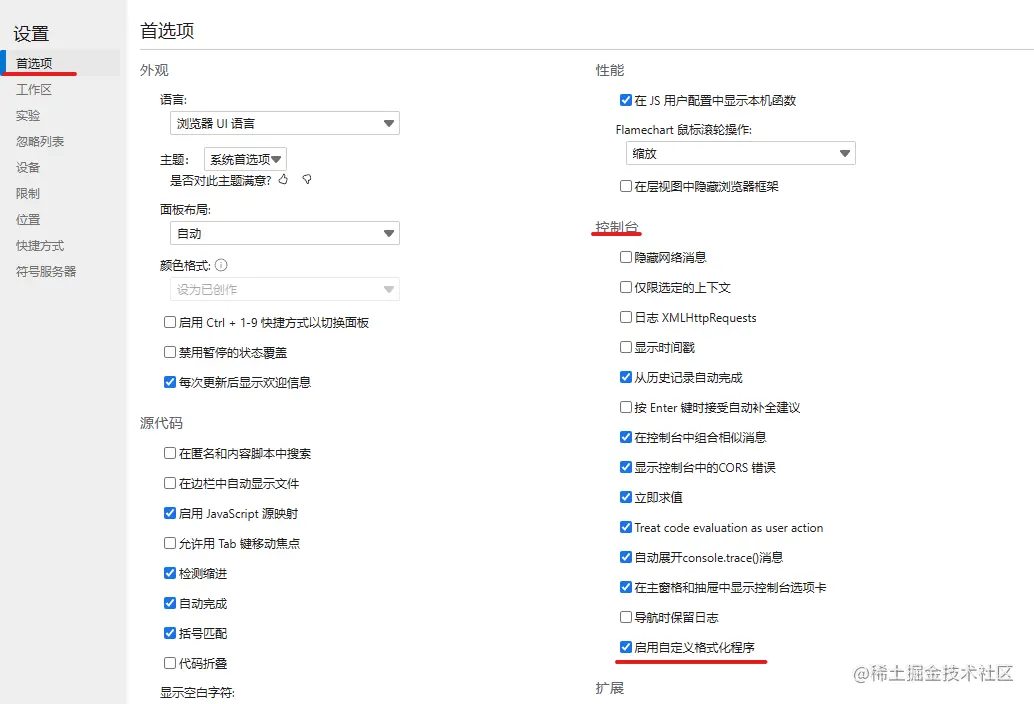Check the 显示时间戳 option
This screenshot has width=1034, height=704.
626,346
